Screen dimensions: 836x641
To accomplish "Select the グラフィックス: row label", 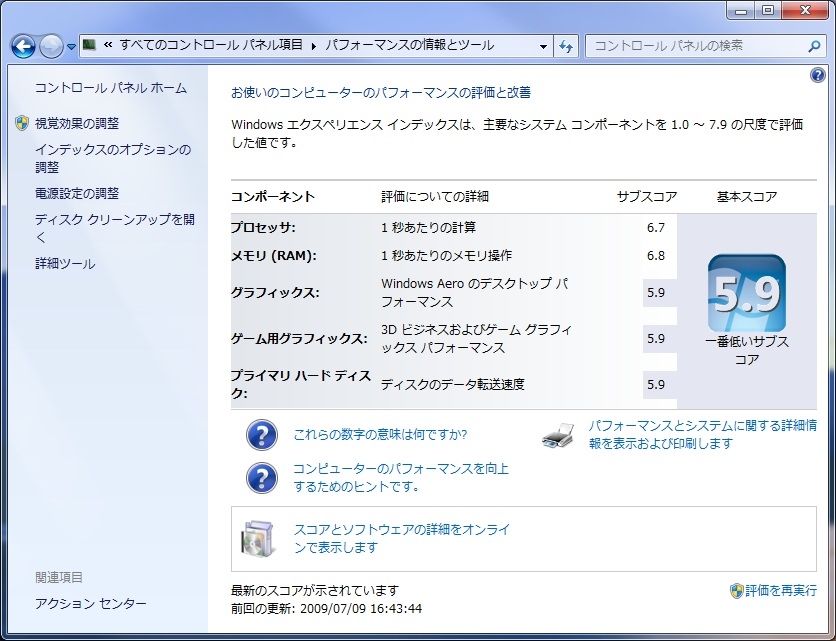I will [275, 293].
